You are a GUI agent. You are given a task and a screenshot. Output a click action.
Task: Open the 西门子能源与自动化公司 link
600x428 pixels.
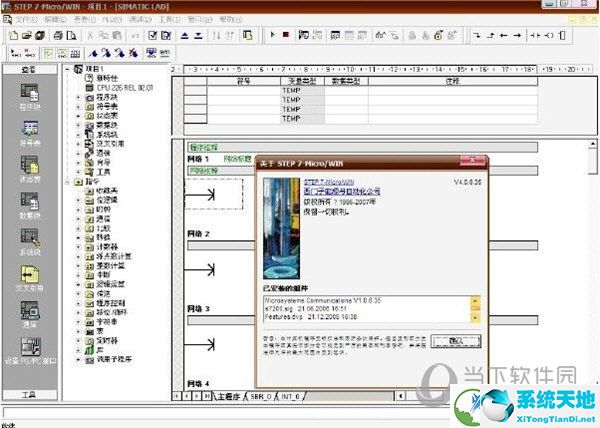click(x=342, y=191)
